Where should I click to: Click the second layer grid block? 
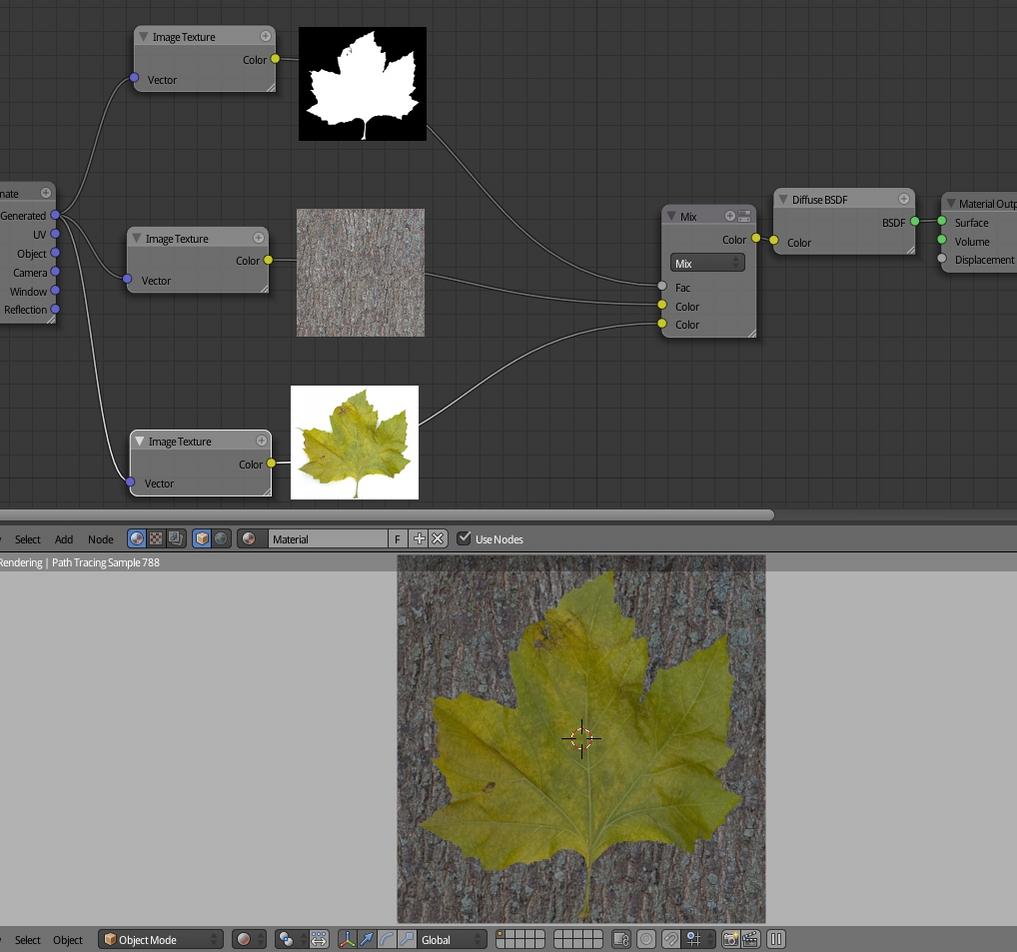578,940
